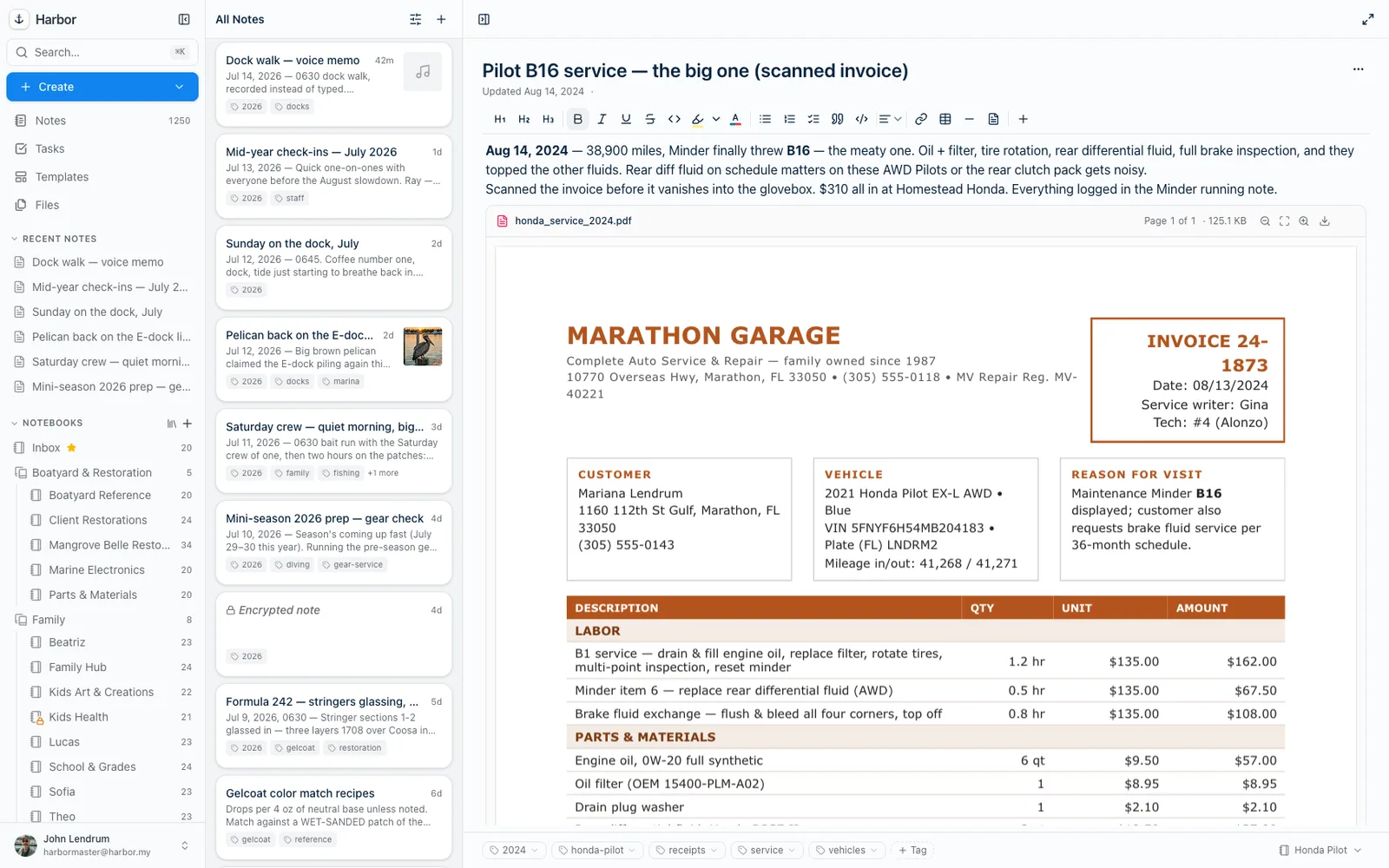Change the Honda Pilot notebook selector

pyautogui.click(x=1320, y=851)
